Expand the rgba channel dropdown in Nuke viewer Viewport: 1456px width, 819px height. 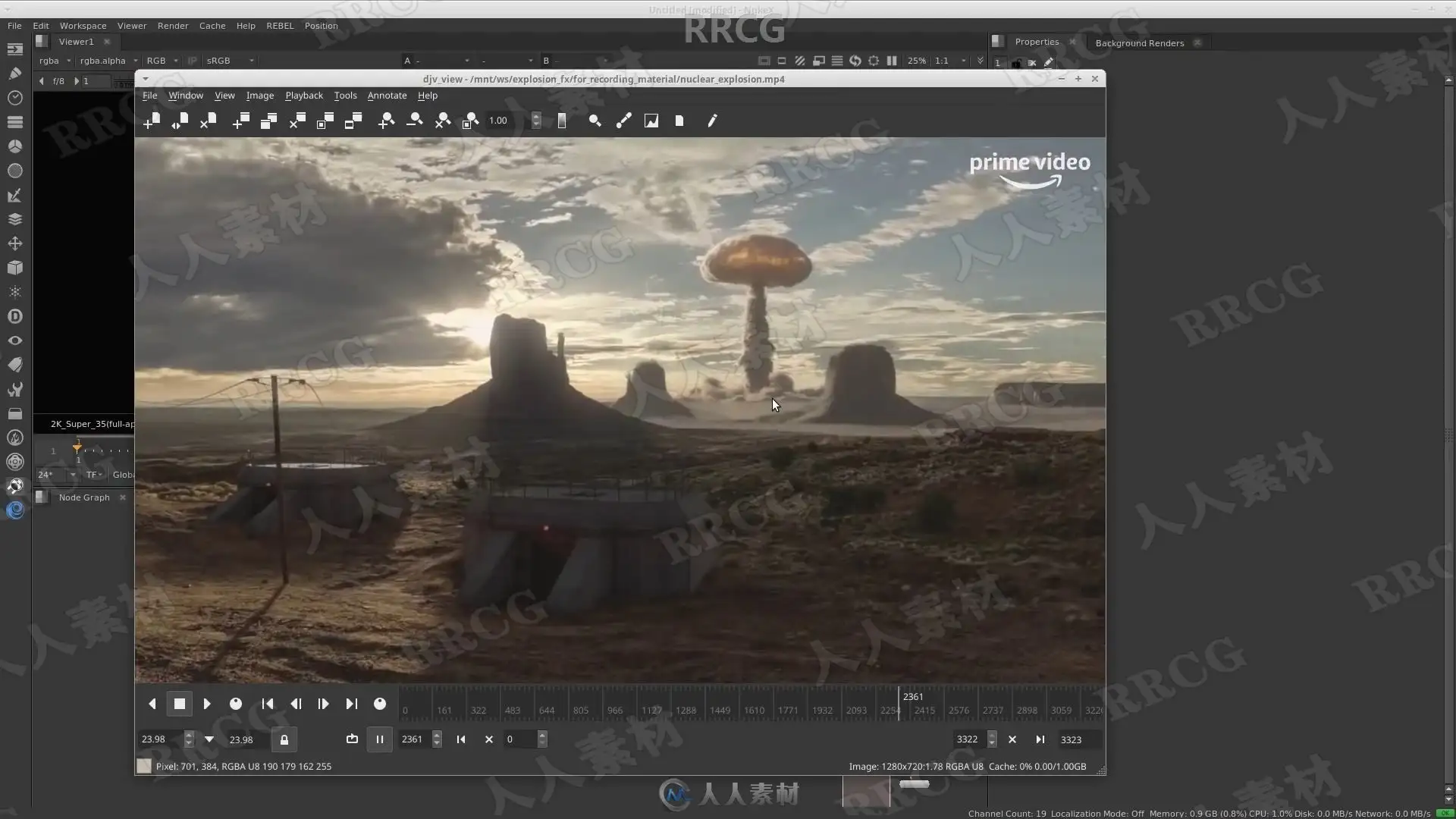pyautogui.click(x=55, y=61)
